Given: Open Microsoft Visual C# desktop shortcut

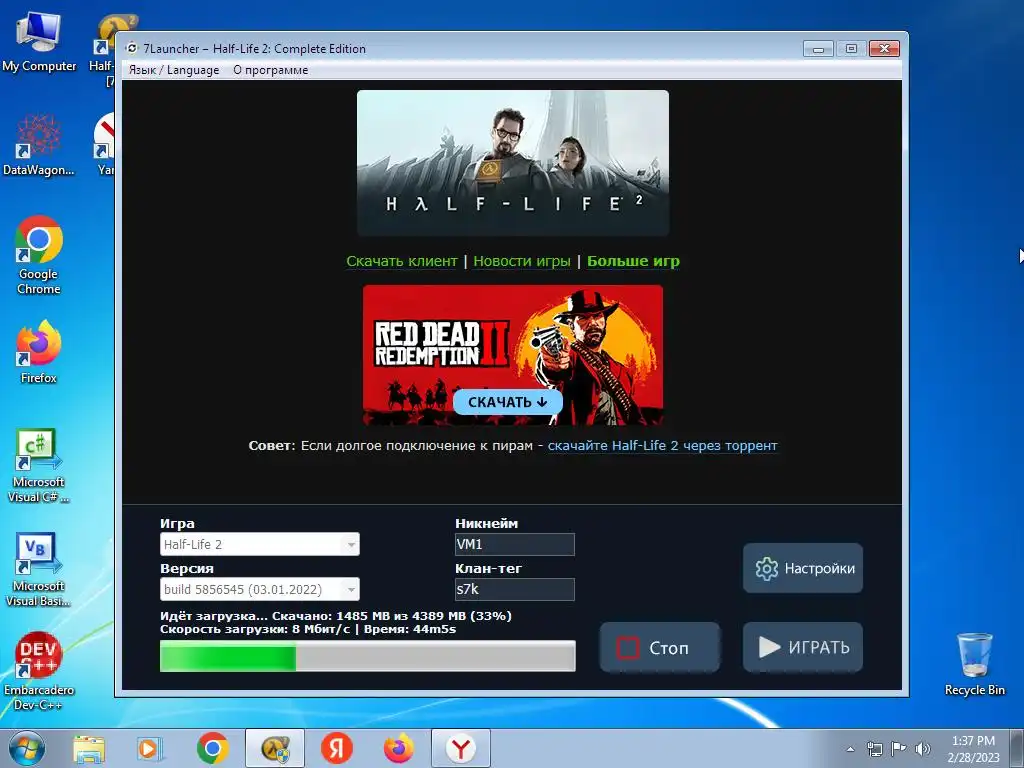Looking at the screenshot, I should (39, 466).
